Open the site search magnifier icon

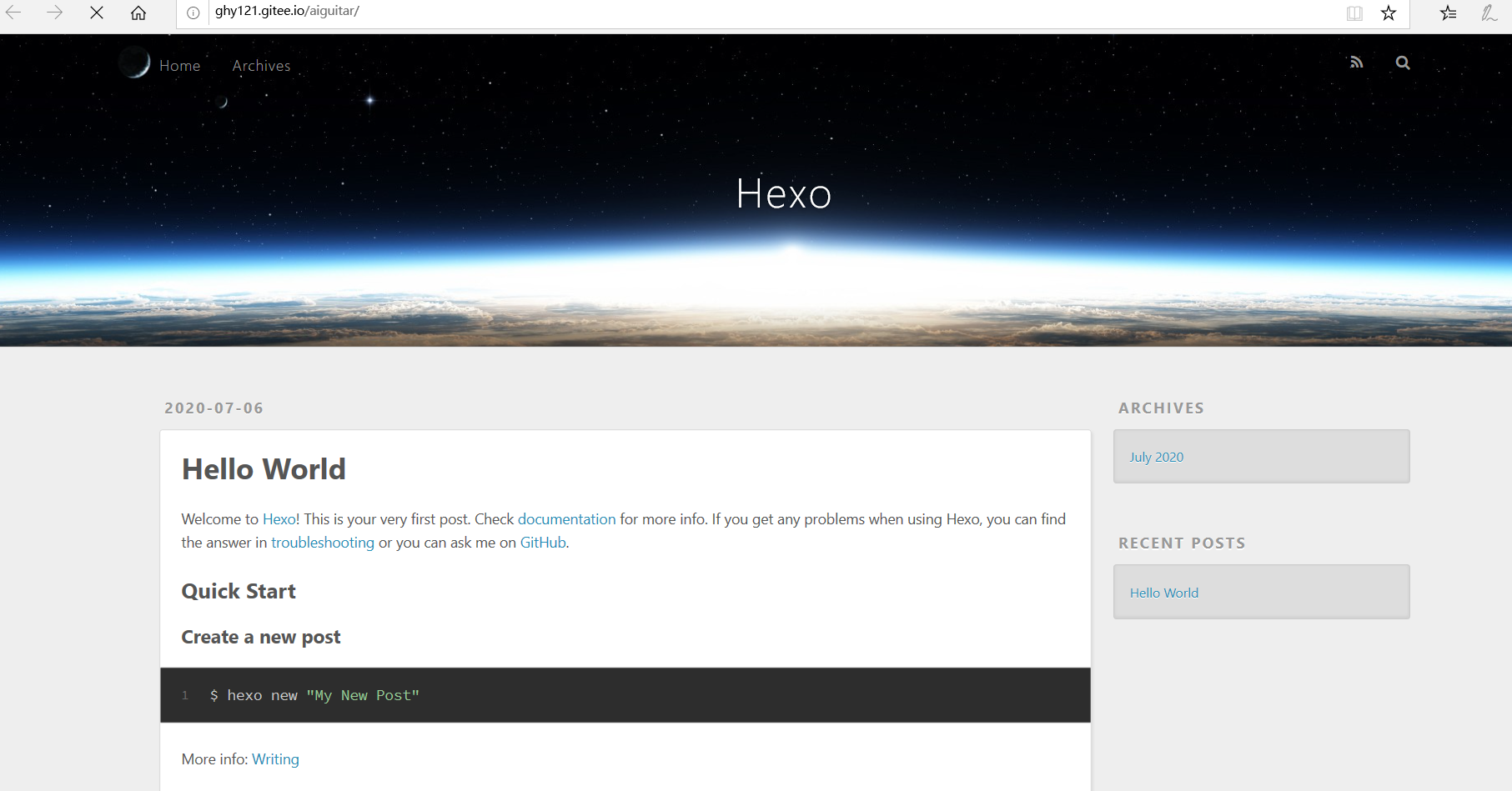tap(1403, 63)
